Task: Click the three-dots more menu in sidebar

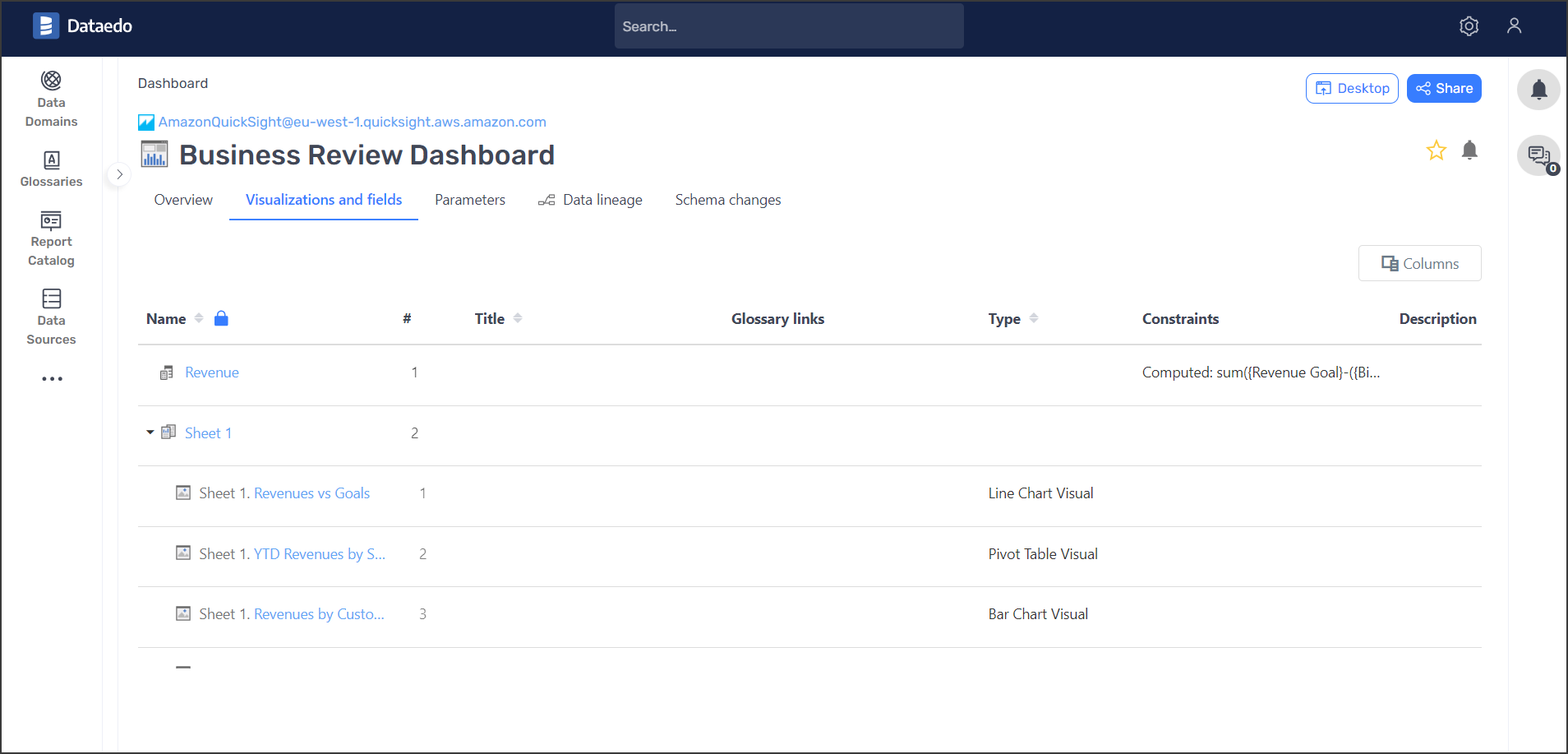Action: tap(52, 379)
